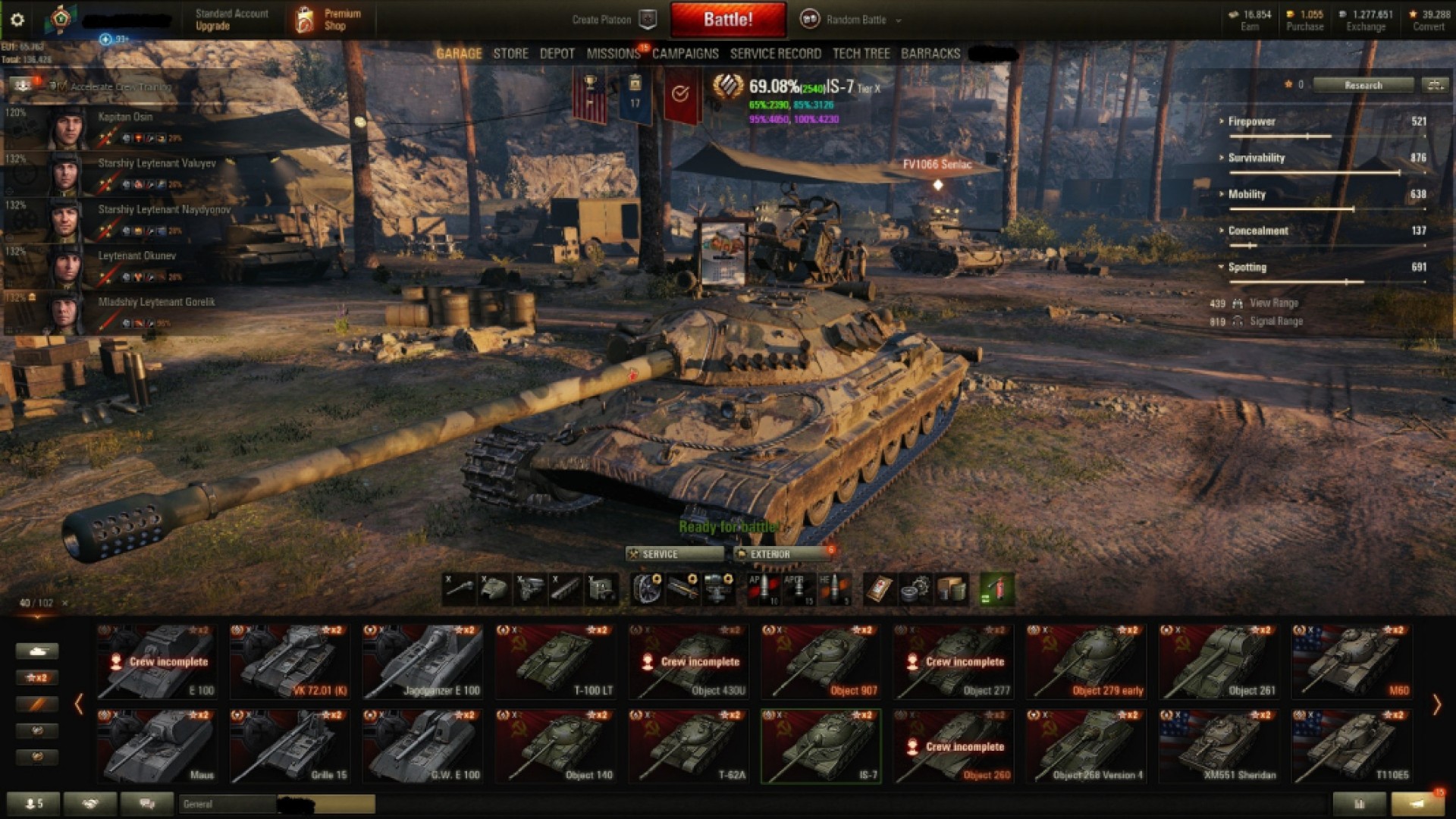Open the settings gear menu

pos(17,20)
